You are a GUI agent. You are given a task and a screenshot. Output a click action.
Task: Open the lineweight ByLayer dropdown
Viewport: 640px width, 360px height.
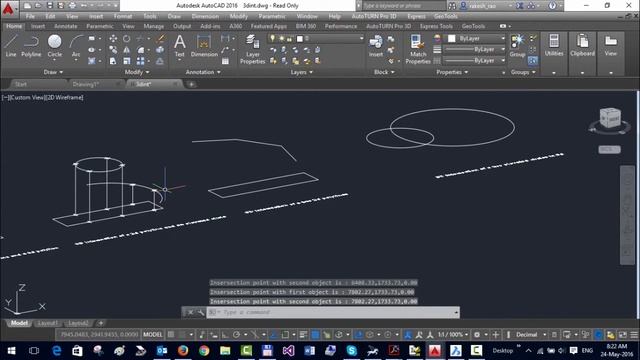(475, 49)
